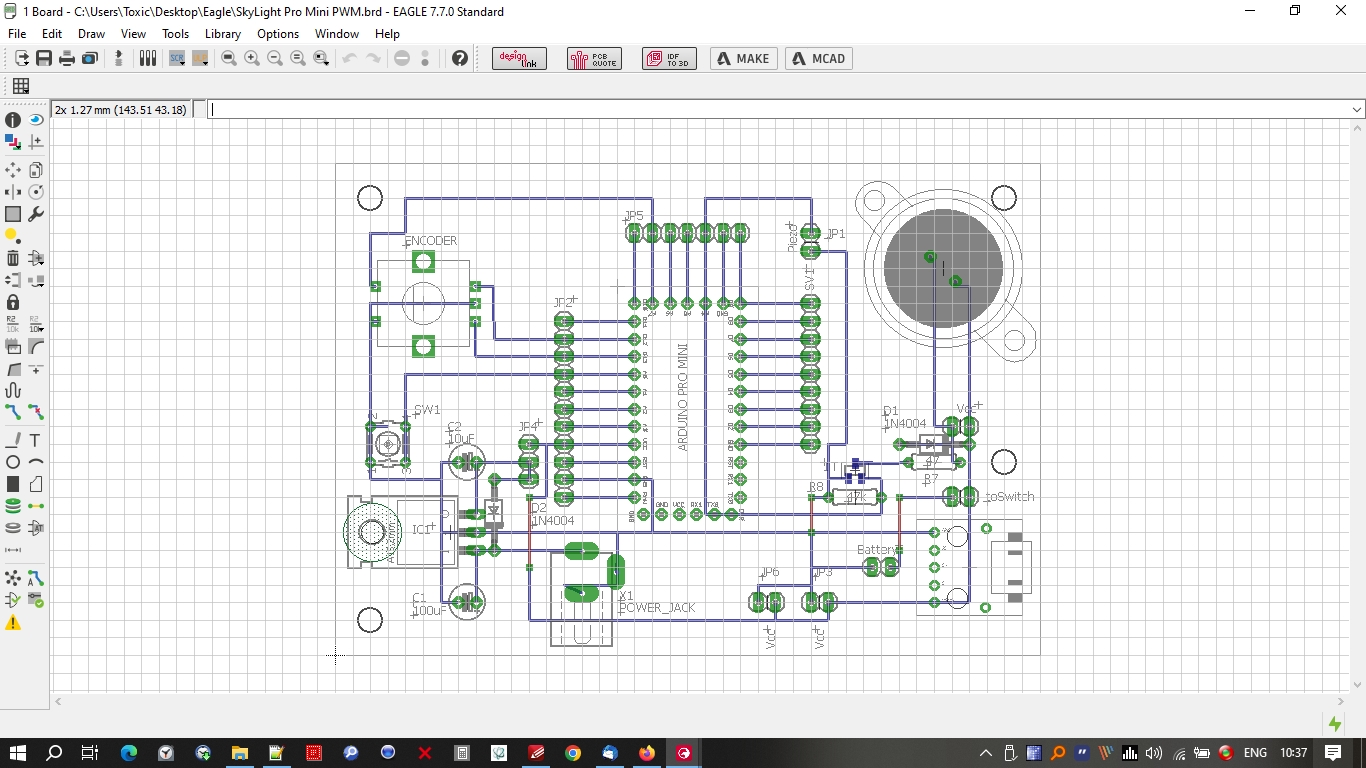Click the Save icon in toolbar
Image resolution: width=1366 pixels, height=768 pixels.
(44, 59)
